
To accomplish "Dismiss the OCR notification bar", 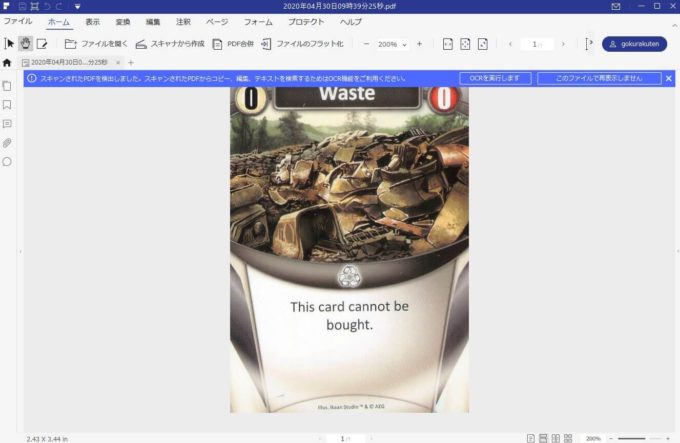I will pos(669,78).
